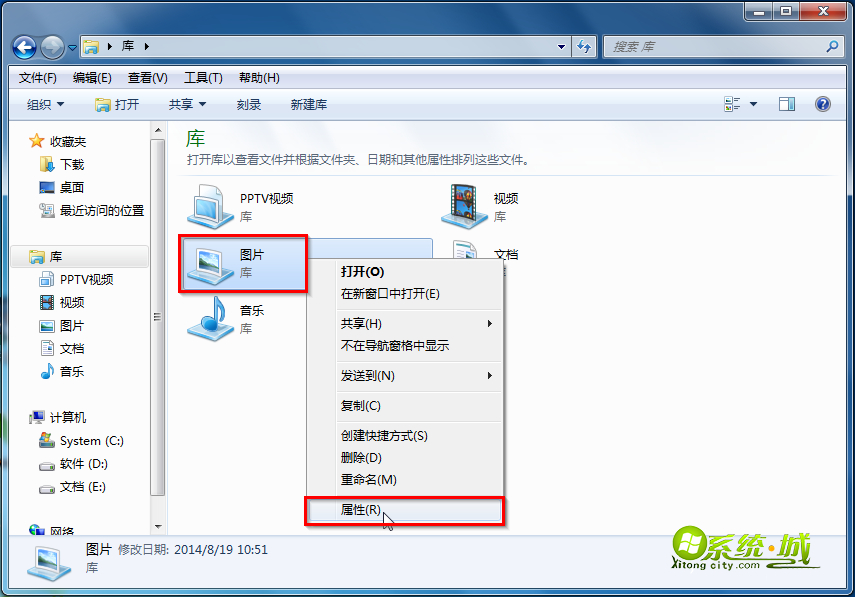
Task: Click the change view icon
Action: (732, 104)
